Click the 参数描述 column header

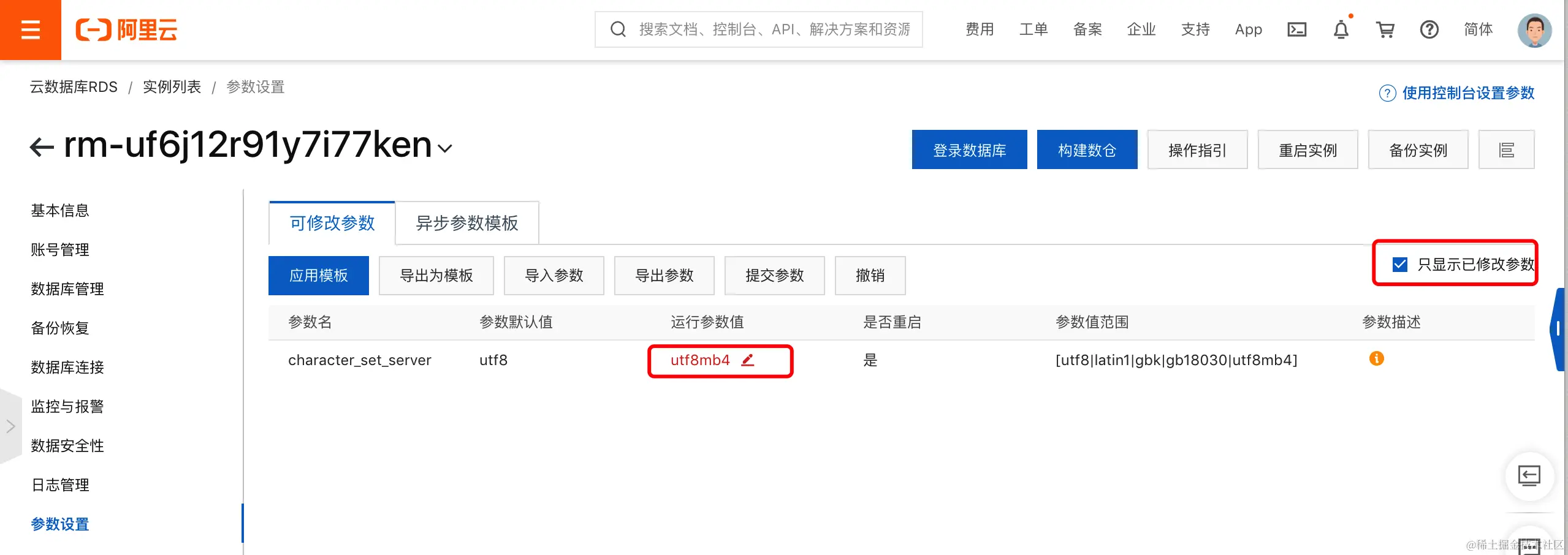pyautogui.click(x=1391, y=322)
